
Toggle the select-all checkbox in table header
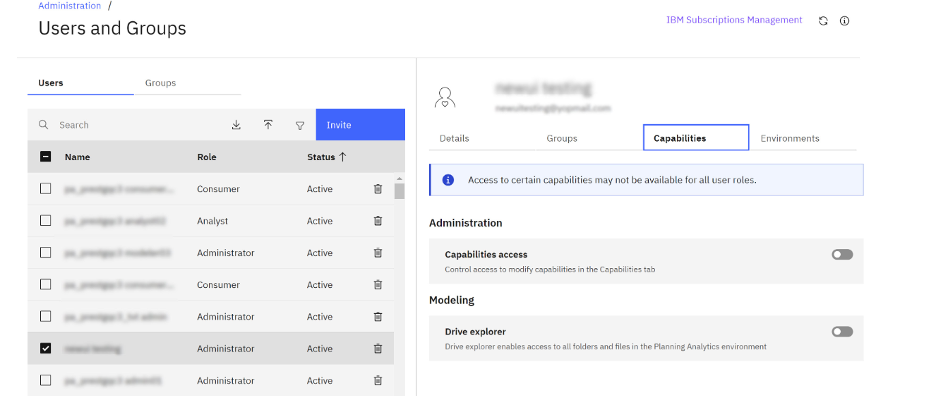(45, 157)
